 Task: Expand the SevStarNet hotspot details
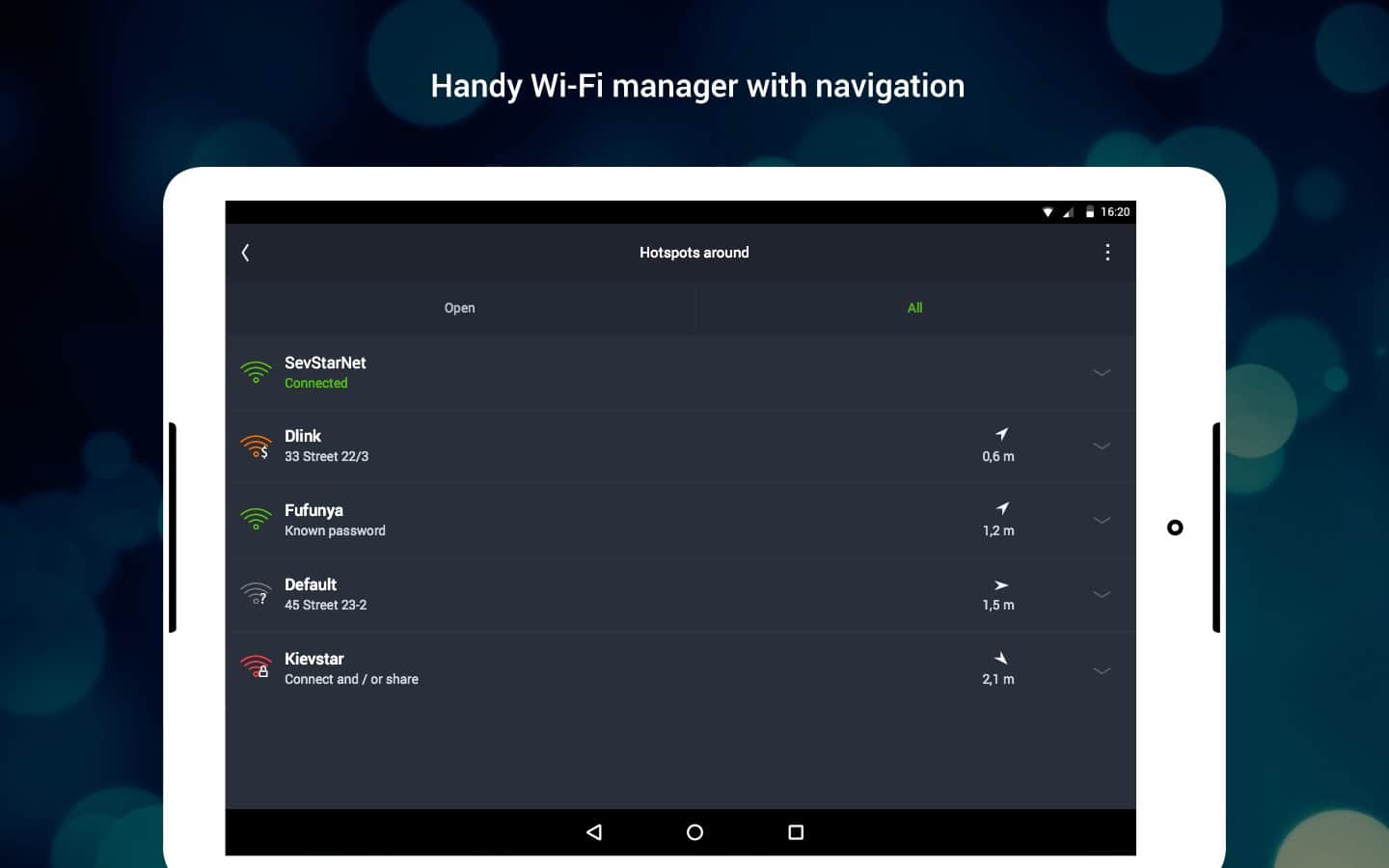1102,372
